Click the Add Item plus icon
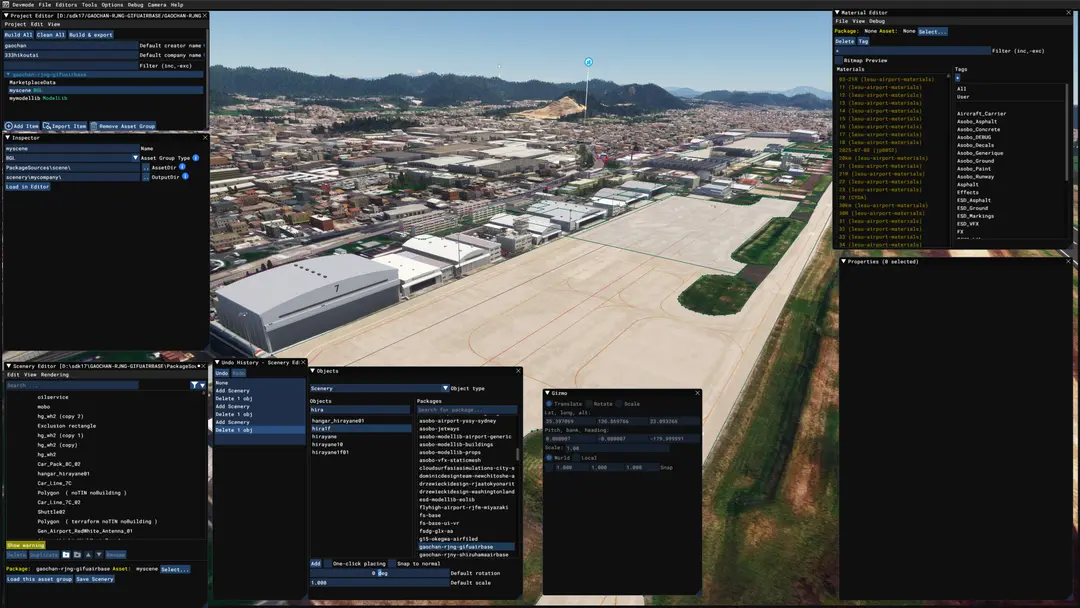1080x608 pixels. 9,126
